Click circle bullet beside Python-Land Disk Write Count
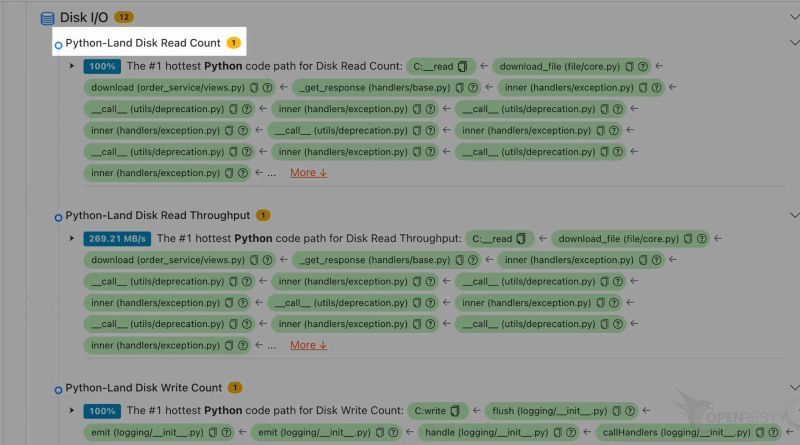This screenshot has width=800, height=445. click(58, 390)
